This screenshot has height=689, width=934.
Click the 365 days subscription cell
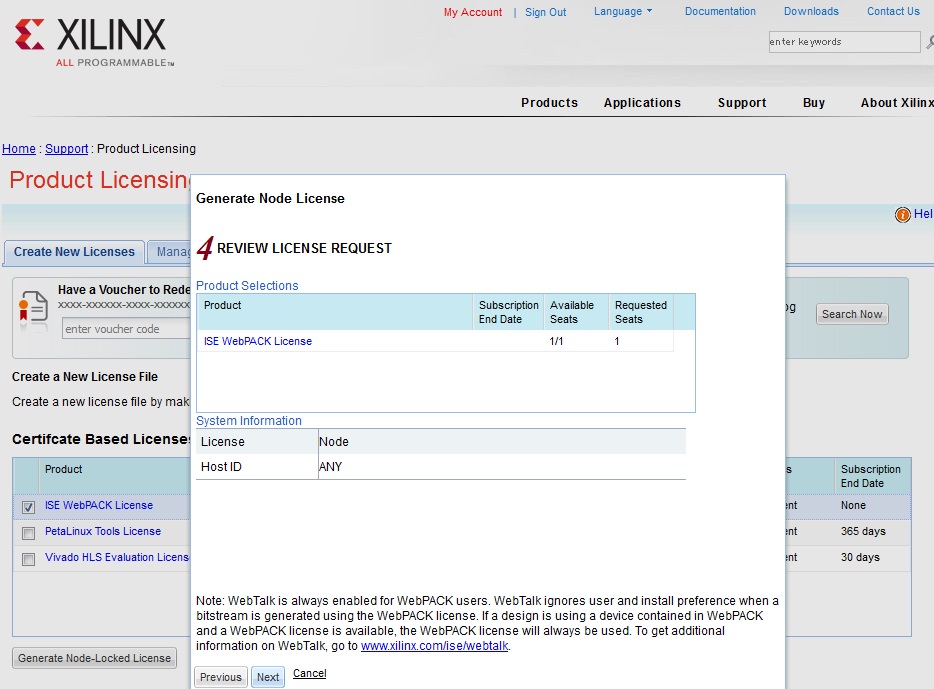[863, 531]
